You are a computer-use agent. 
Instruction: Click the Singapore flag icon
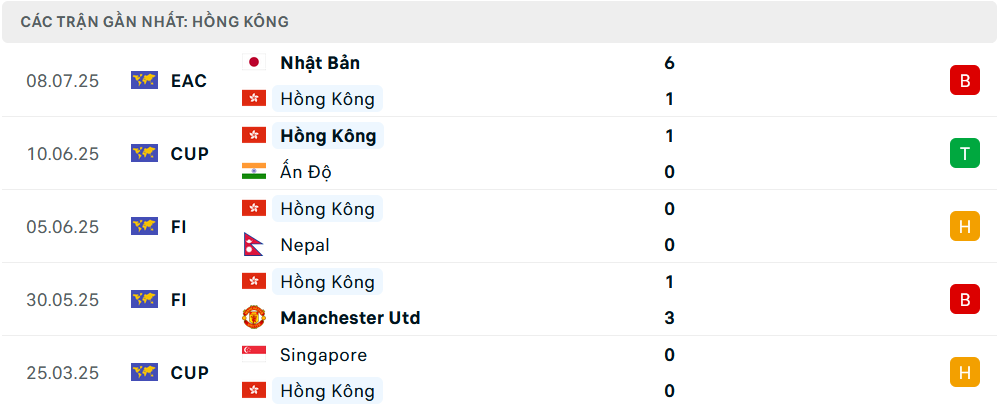tap(254, 354)
